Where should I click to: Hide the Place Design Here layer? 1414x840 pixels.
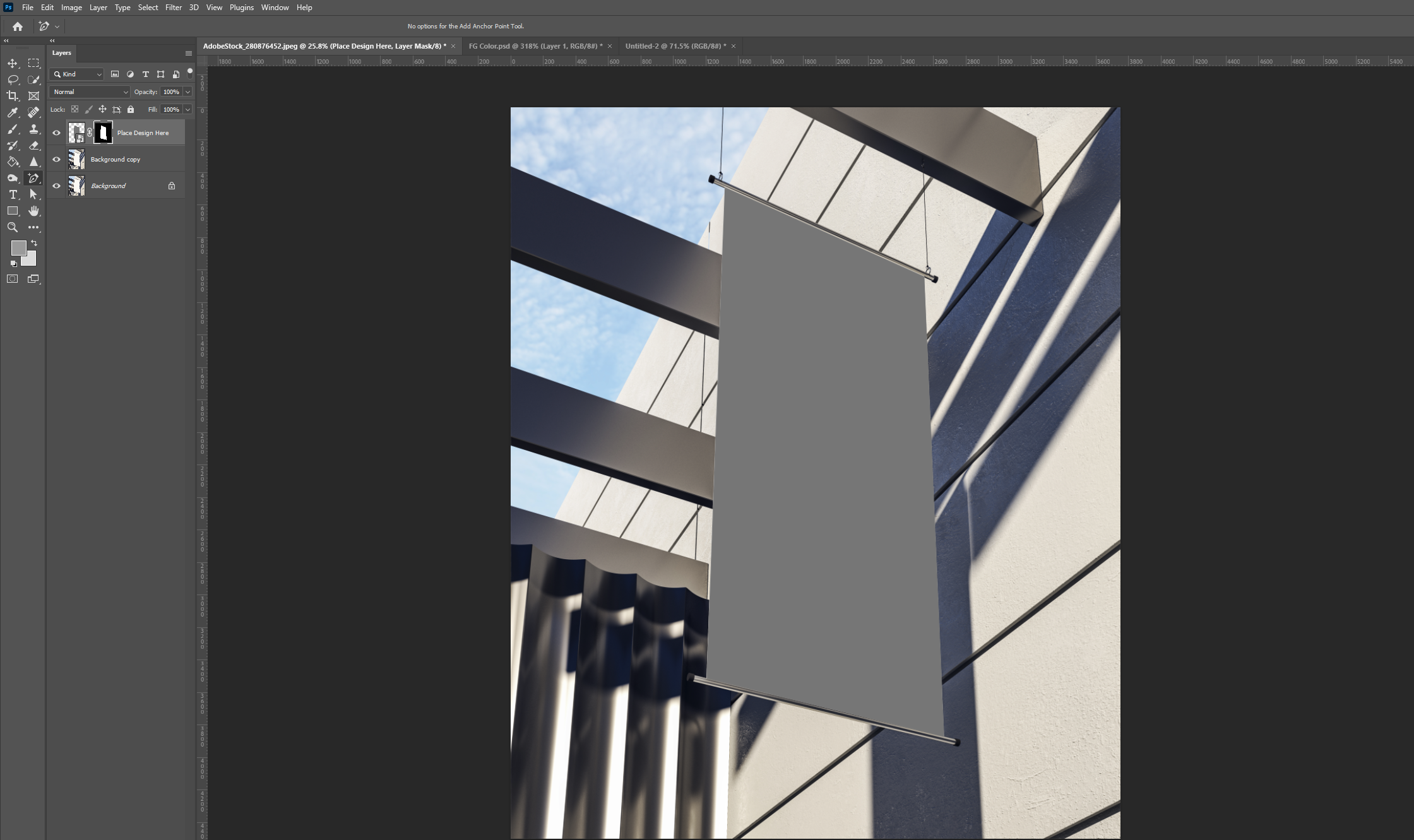click(x=56, y=133)
